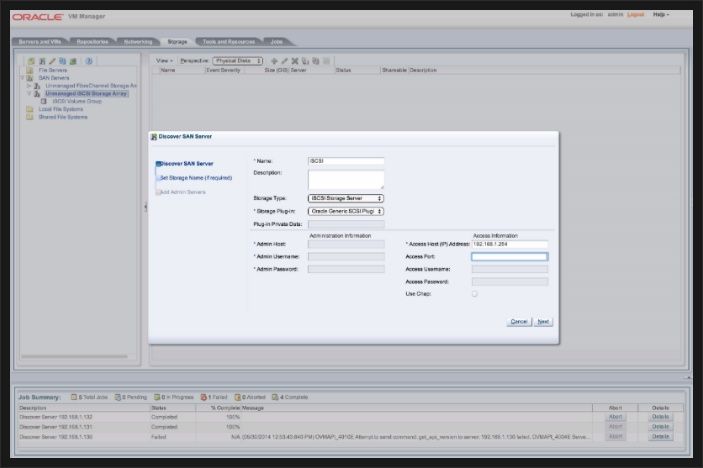Select Shared File Systems folder
Image resolution: width=703 pixels, height=468 pixels.
[x=63, y=117]
